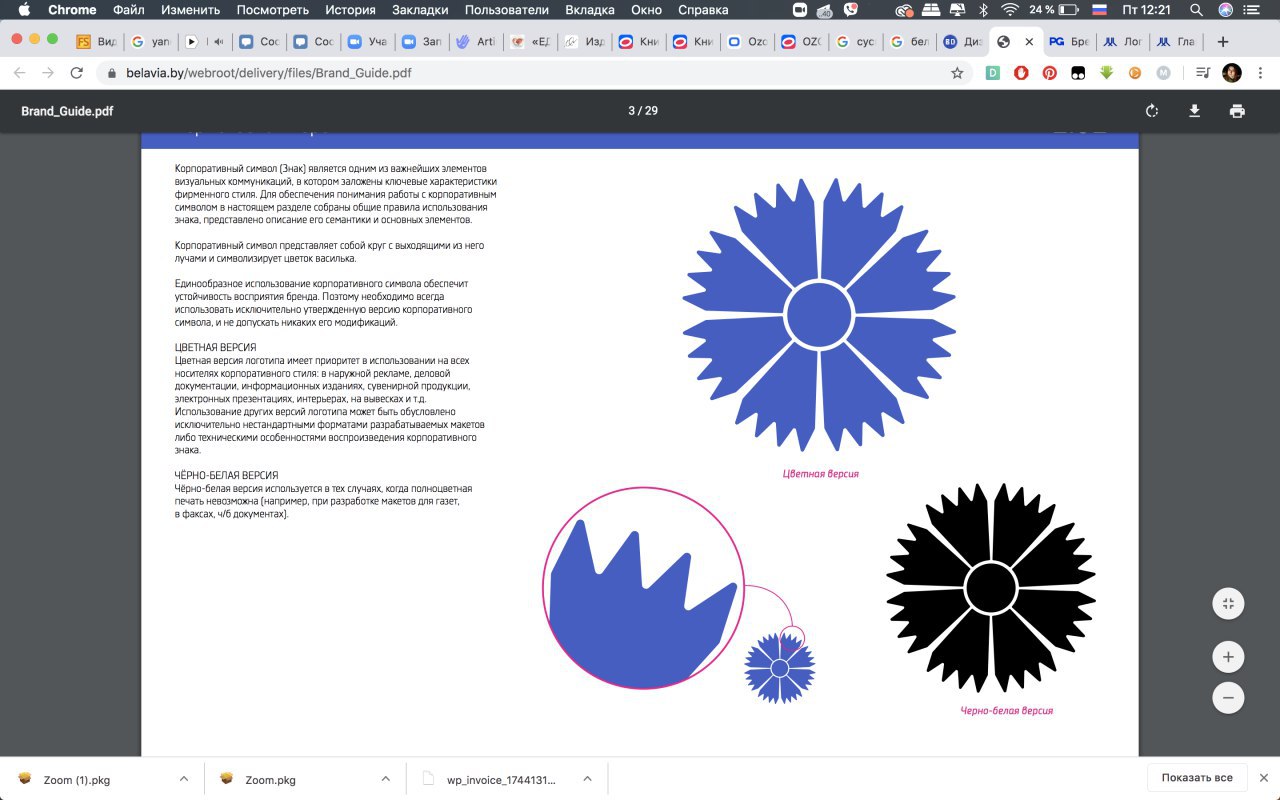The width and height of the screenshot is (1280, 800).
Task: Open Creative Cloud menu bar icon
Action: (904, 10)
